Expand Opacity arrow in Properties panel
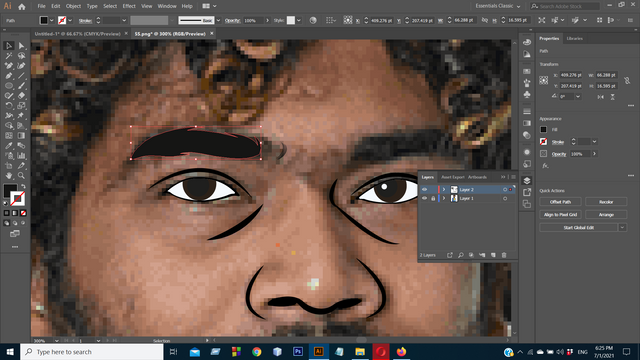This screenshot has height=360, width=640. click(x=594, y=154)
